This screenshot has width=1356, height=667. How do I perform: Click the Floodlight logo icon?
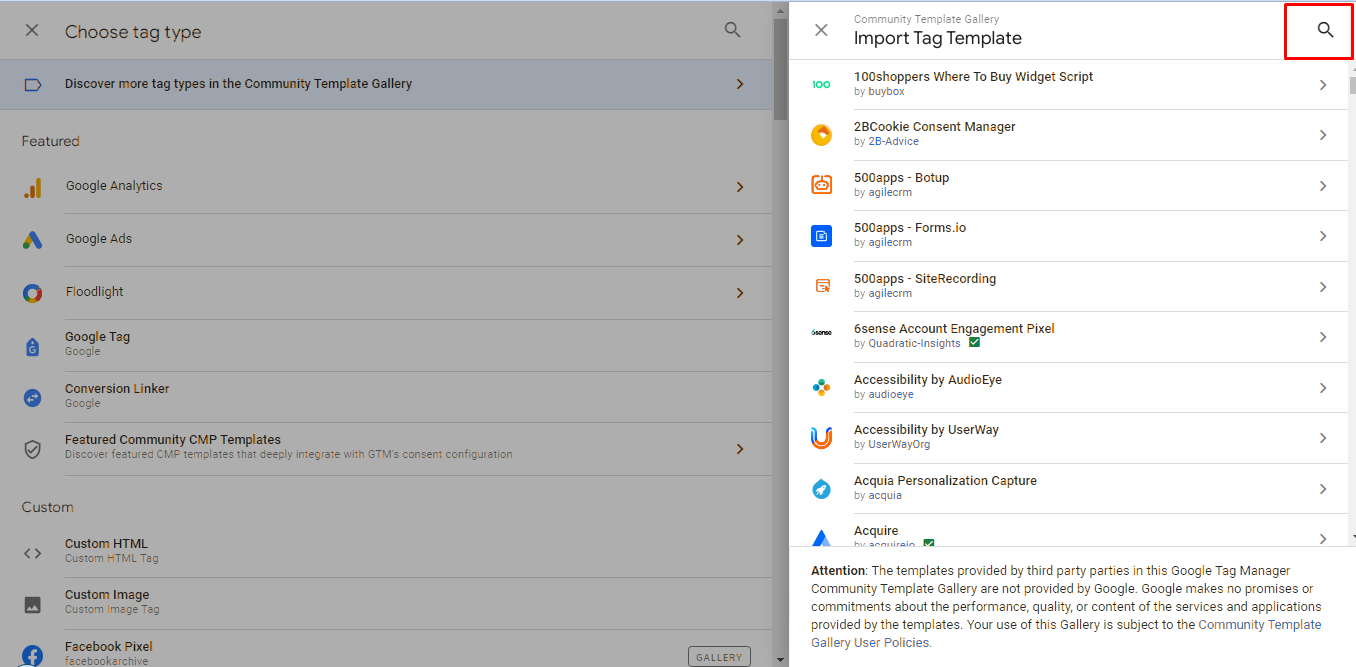(x=32, y=293)
